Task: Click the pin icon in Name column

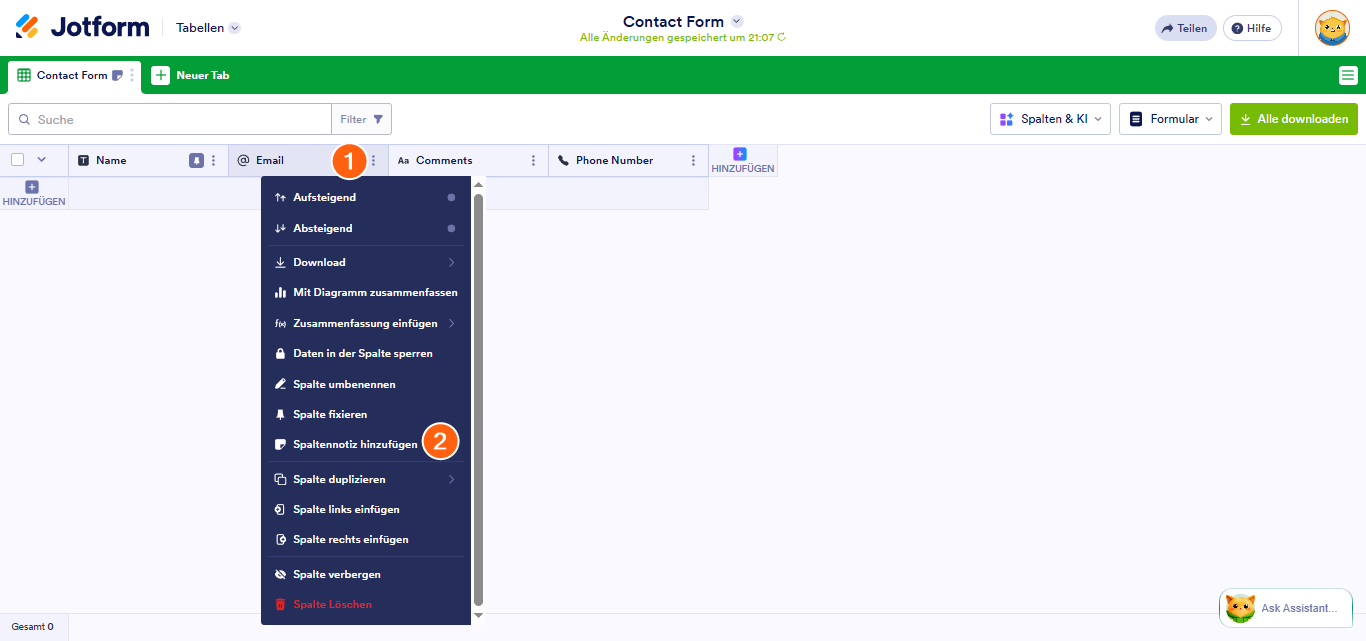Action: click(197, 160)
